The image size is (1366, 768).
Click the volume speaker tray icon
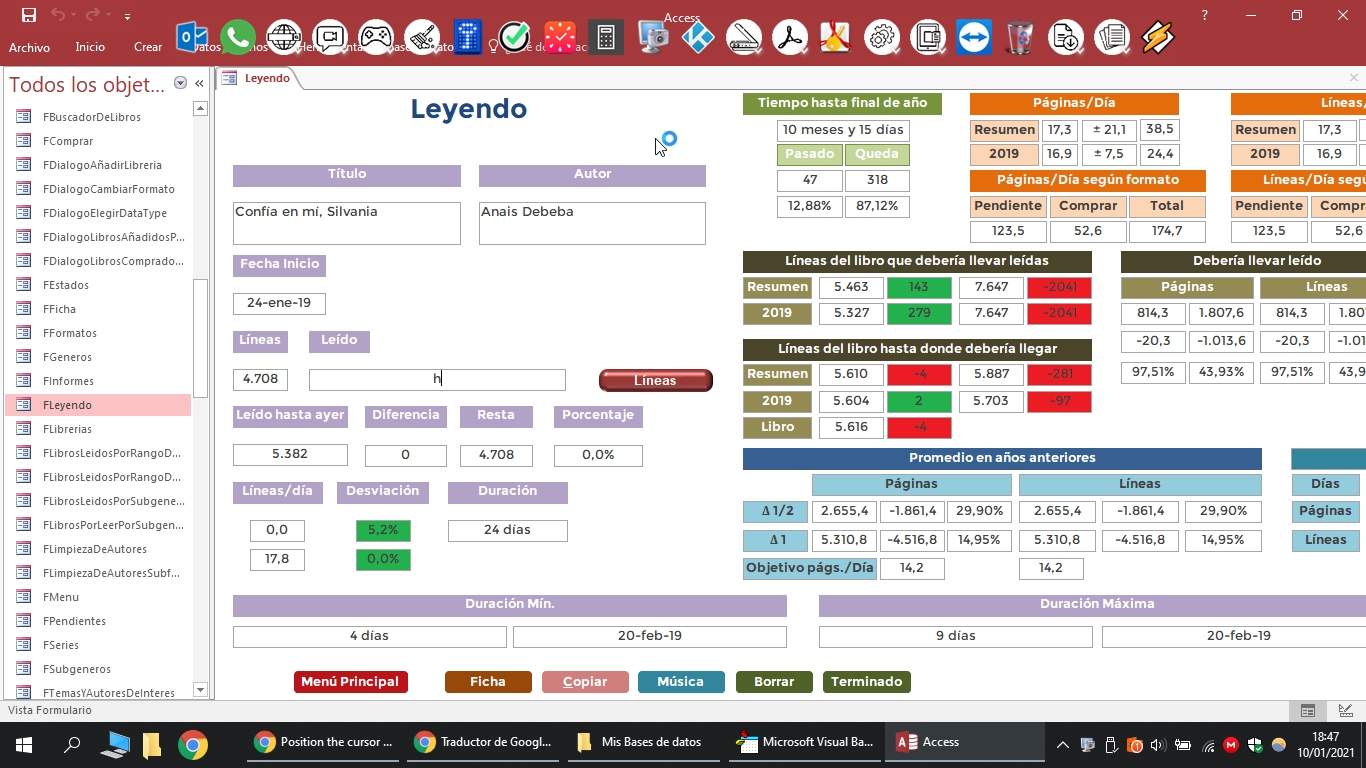(x=1158, y=745)
